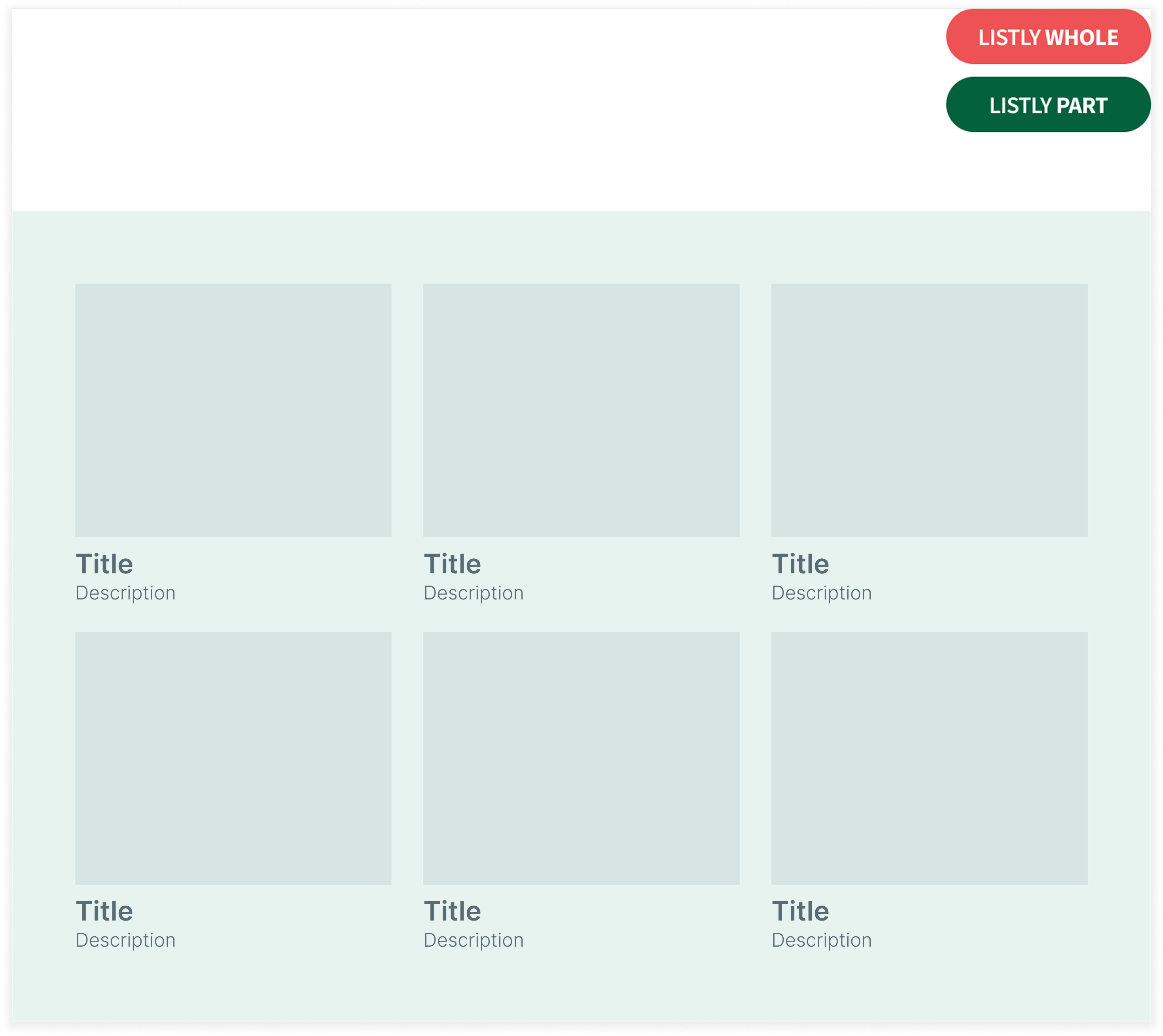Viewport: 1163px width, 1036px height.
Task: Select the bottom-left card image placeholder
Action: point(233,758)
